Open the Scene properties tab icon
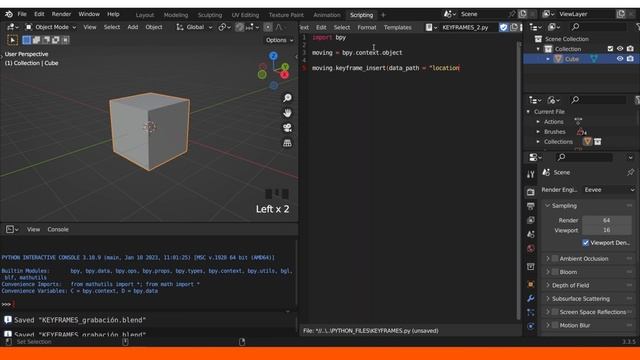Image resolution: width=640 pixels, height=360 pixels. tap(531, 235)
